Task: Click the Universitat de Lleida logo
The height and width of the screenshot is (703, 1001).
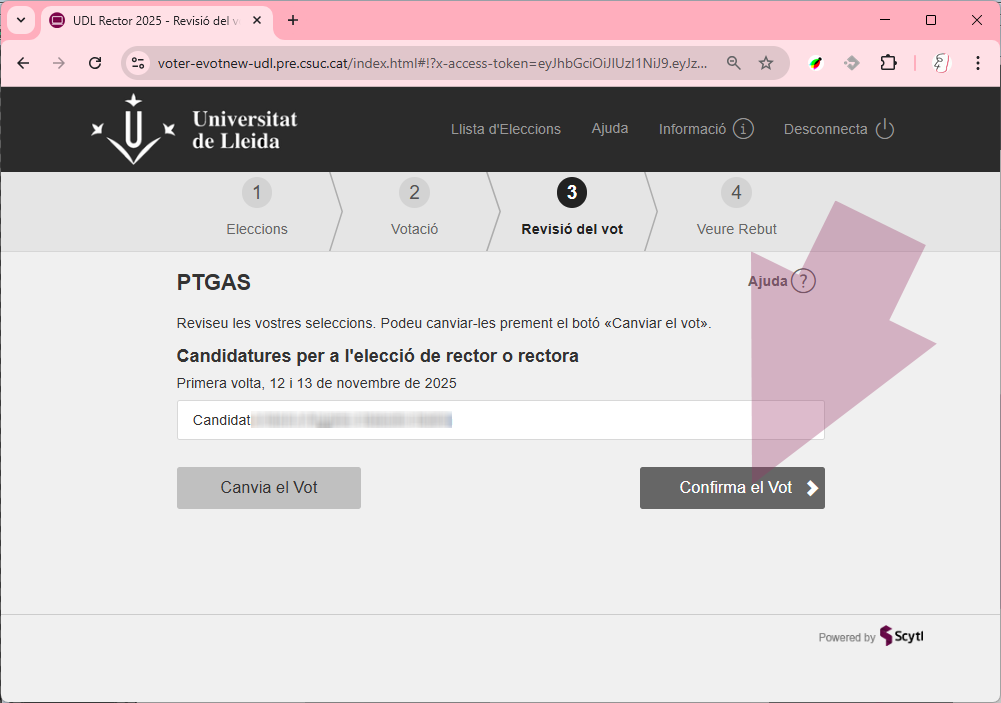Action: coord(194,130)
